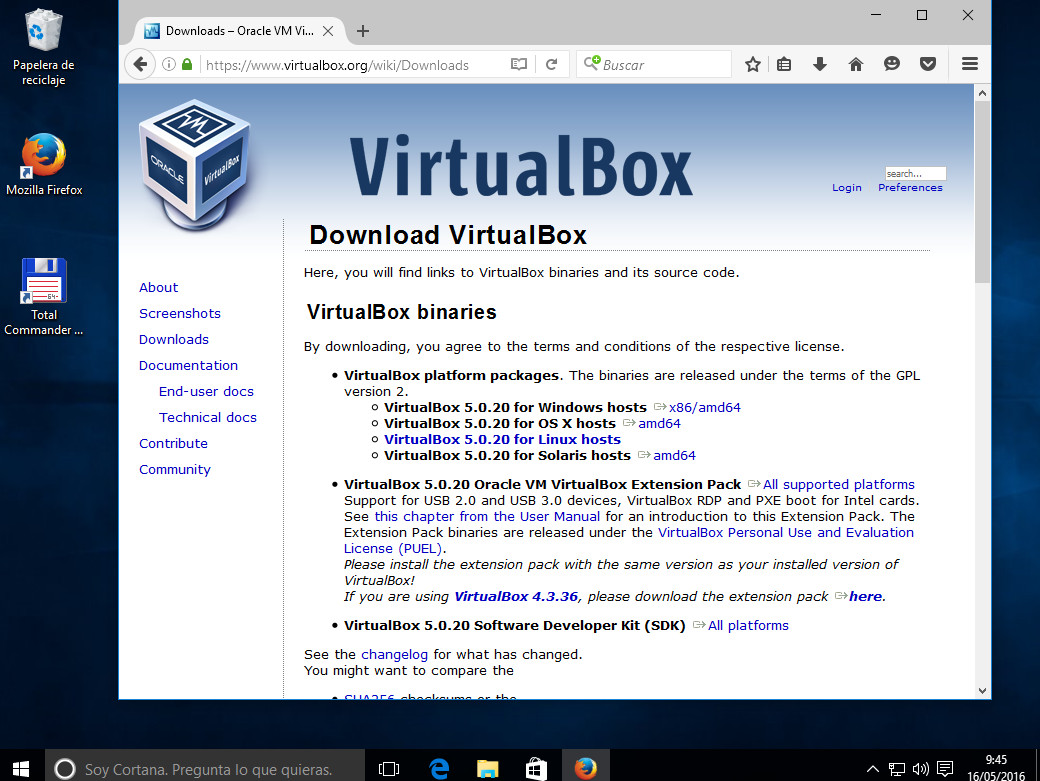Image resolution: width=1040 pixels, height=781 pixels.
Task: Show hidden system tray icons
Action: click(873, 769)
